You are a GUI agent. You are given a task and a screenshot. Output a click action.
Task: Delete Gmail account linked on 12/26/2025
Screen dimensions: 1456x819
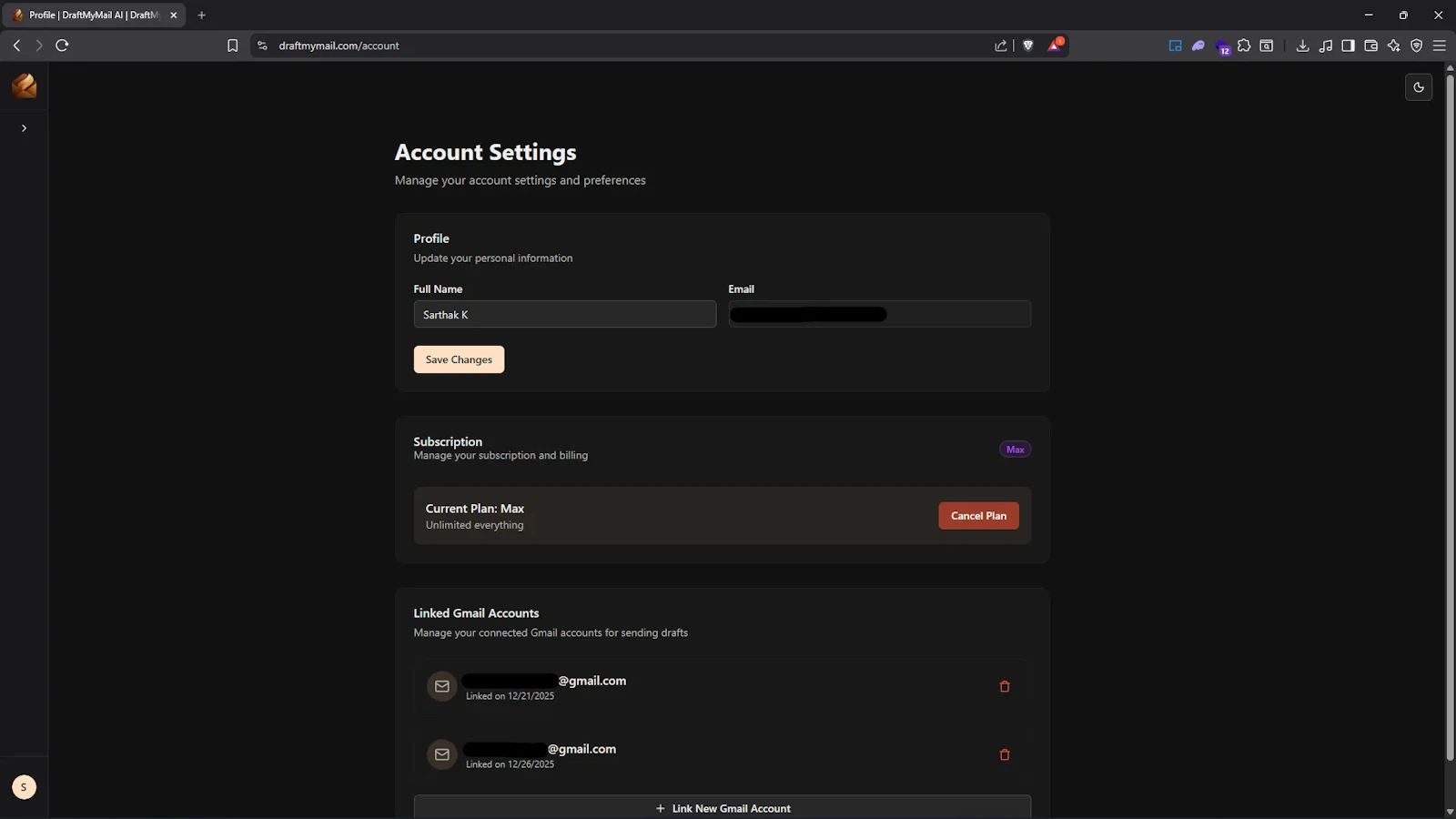(x=1005, y=755)
